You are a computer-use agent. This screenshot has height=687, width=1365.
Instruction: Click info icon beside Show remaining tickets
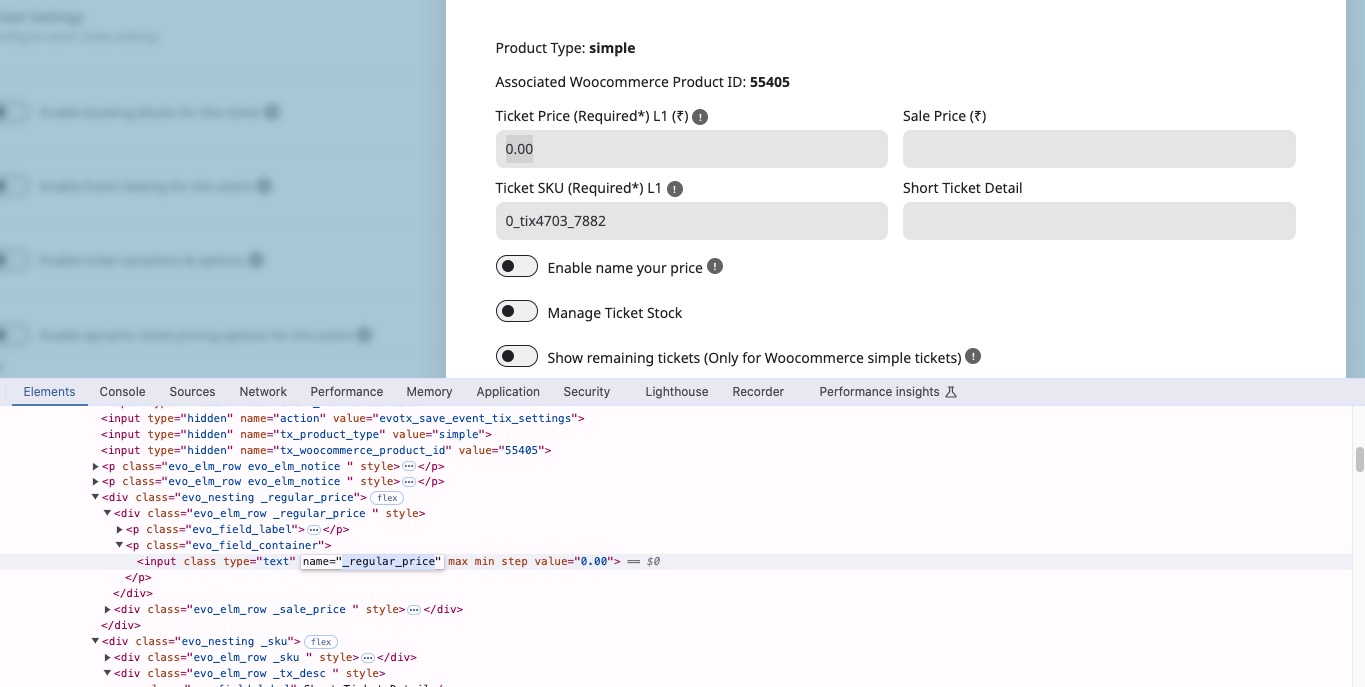[973, 356]
